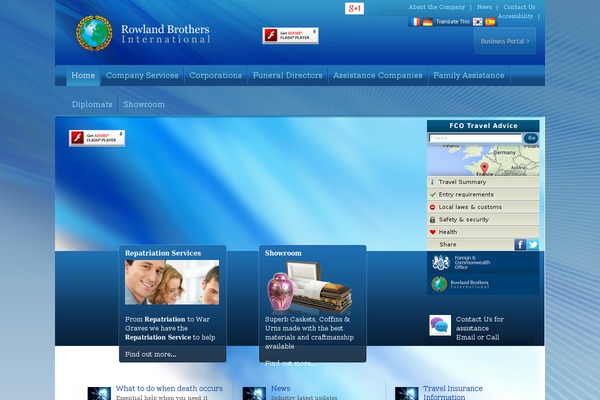600x400 pixels.
Task: Open the Home tab
Action: [83, 75]
